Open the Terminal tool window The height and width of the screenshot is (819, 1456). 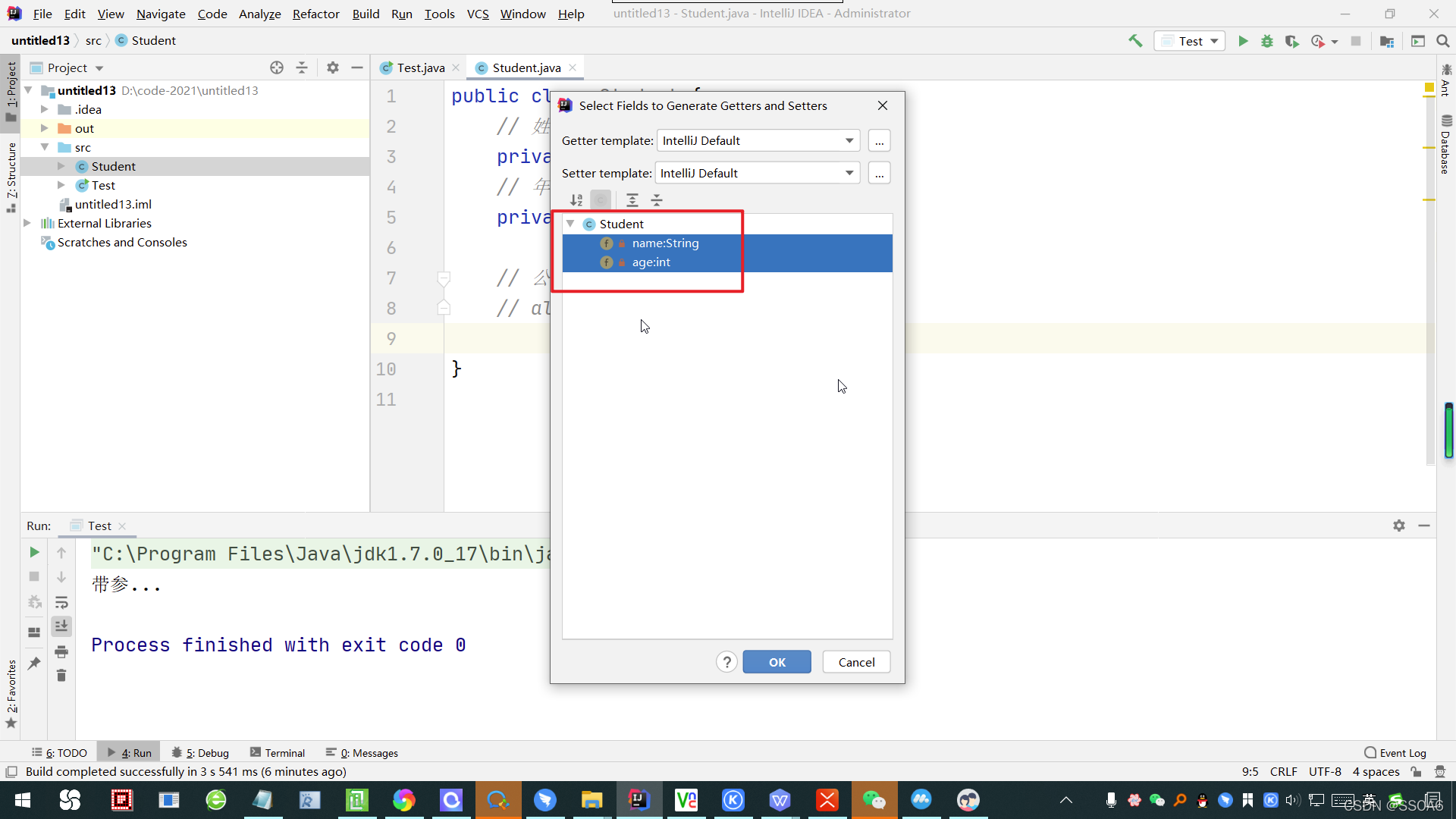pyautogui.click(x=278, y=753)
